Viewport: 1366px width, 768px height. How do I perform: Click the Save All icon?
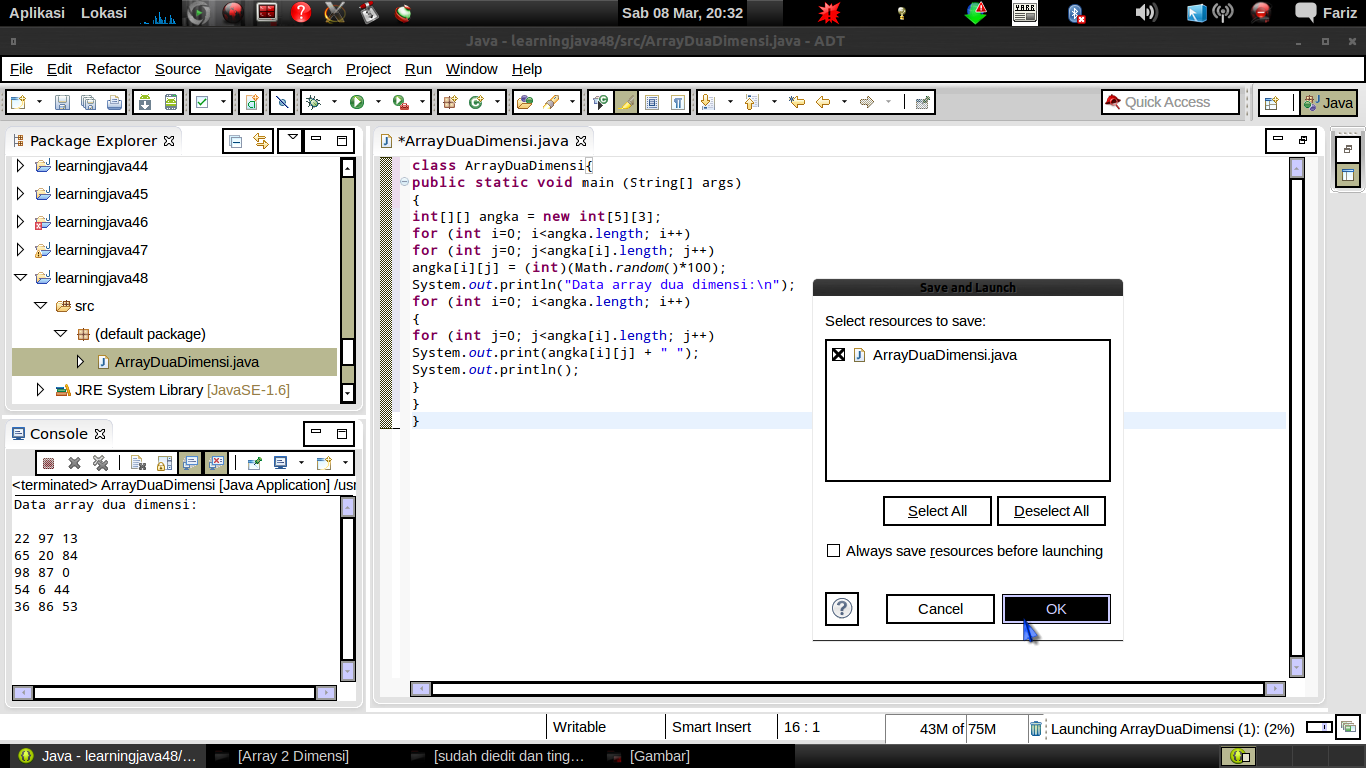(x=88, y=101)
